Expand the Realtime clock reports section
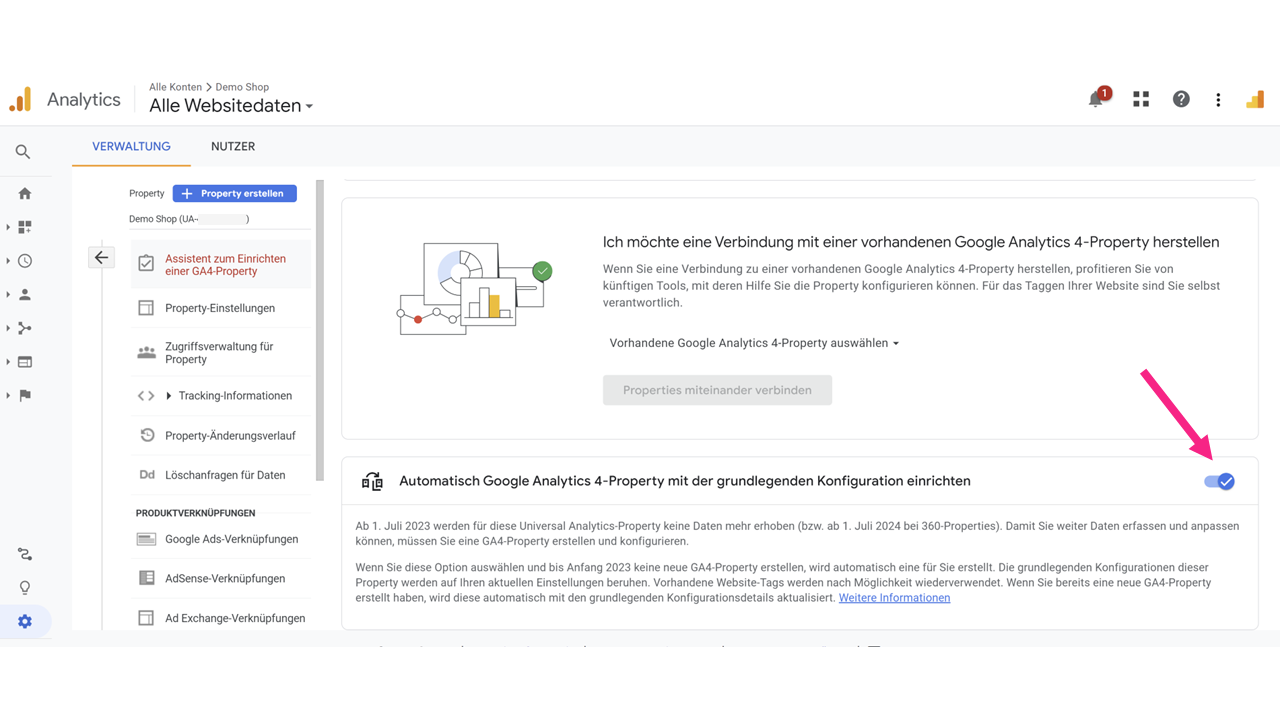This screenshot has height=720, width=1280. coord(25,261)
